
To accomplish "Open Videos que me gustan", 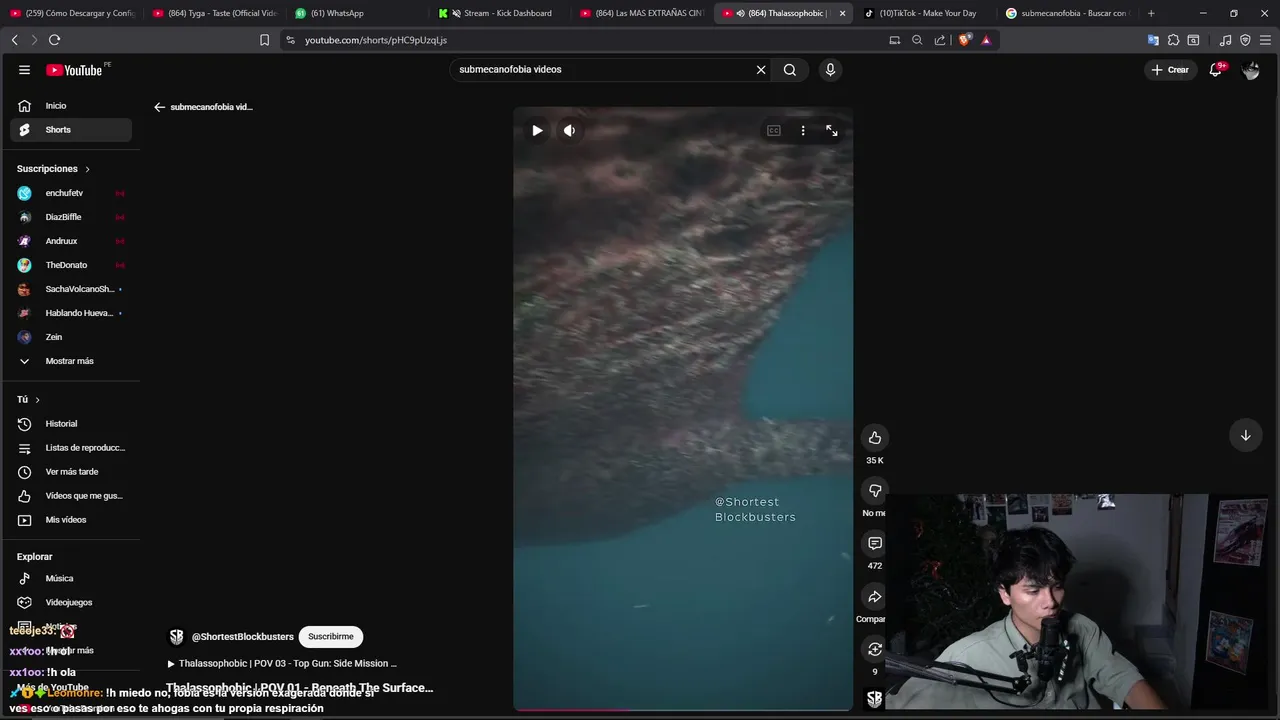I will (x=71, y=496).
